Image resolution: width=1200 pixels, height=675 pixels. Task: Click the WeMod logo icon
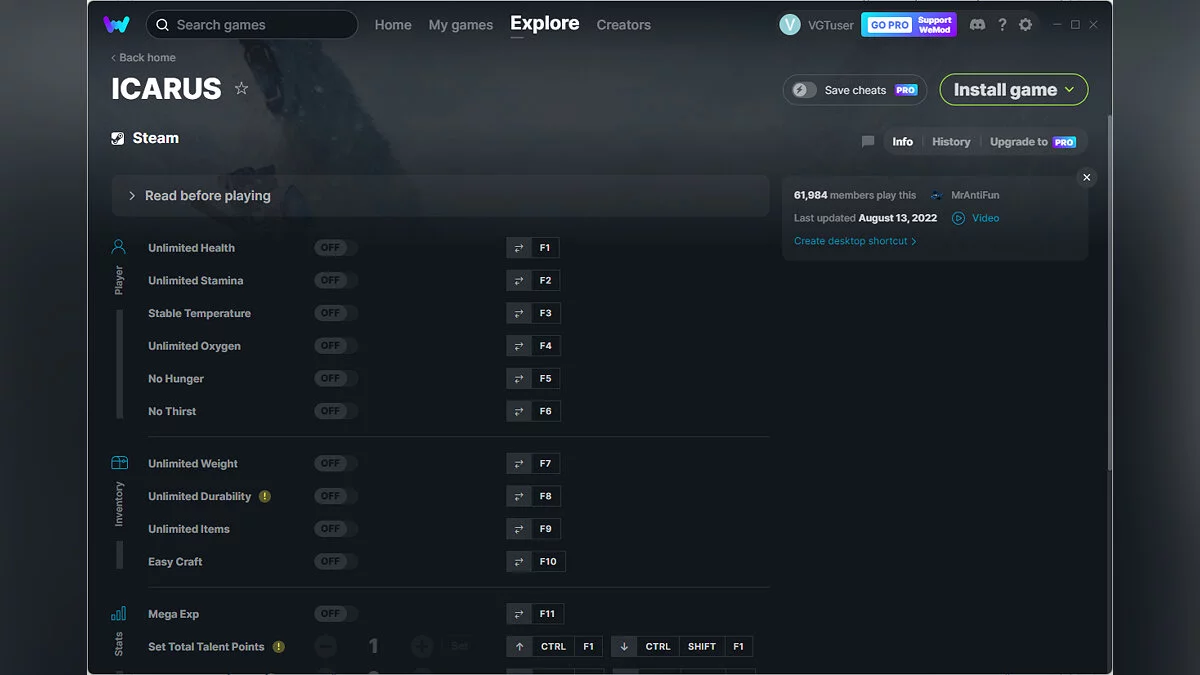click(116, 25)
